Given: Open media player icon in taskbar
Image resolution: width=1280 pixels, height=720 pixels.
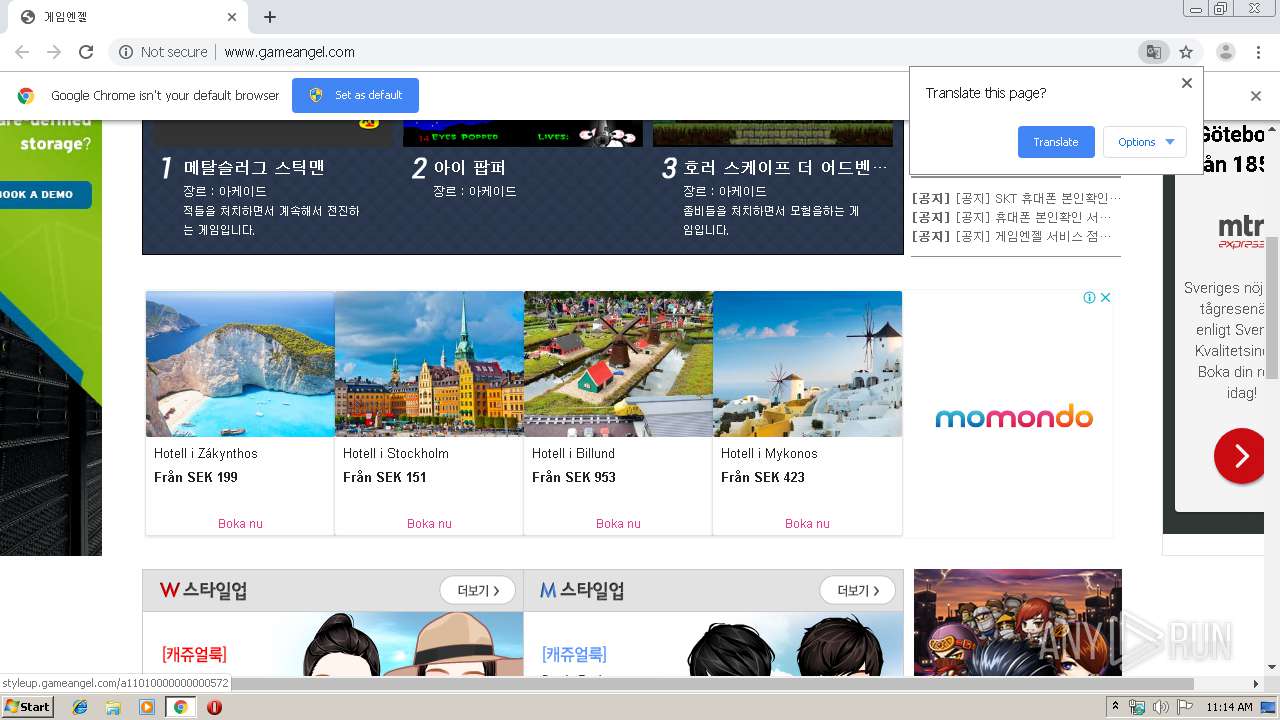Looking at the screenshot, I should pos(147,707).
